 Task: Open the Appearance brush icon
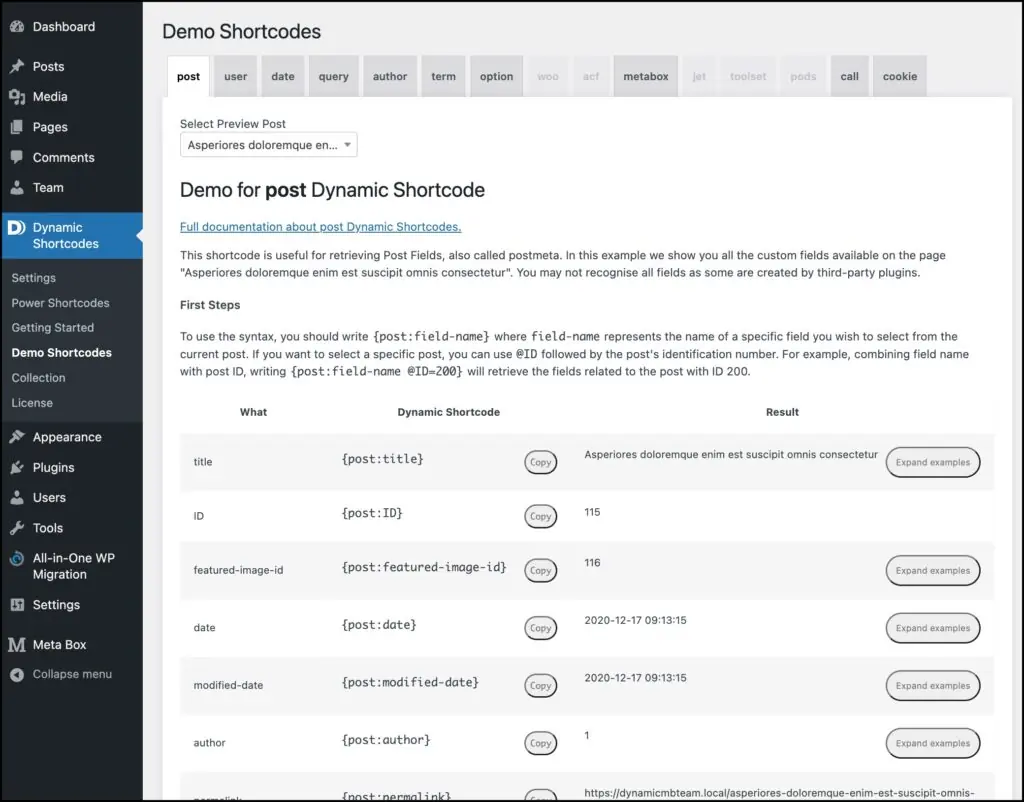point(16,437)
